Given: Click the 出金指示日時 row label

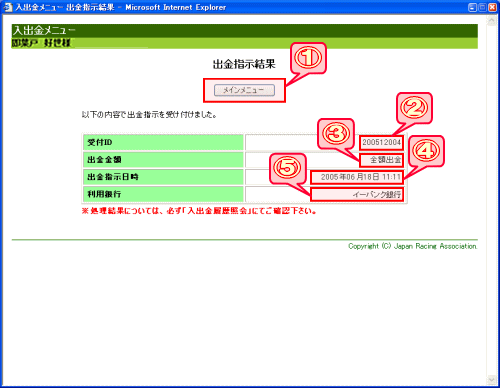Looking at the screenshot, I should pos(163,177).
